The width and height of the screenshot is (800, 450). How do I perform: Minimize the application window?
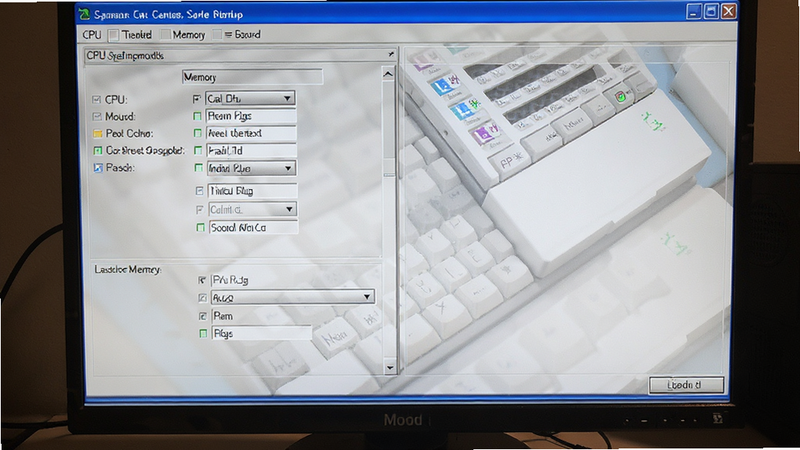coord(693,12)
